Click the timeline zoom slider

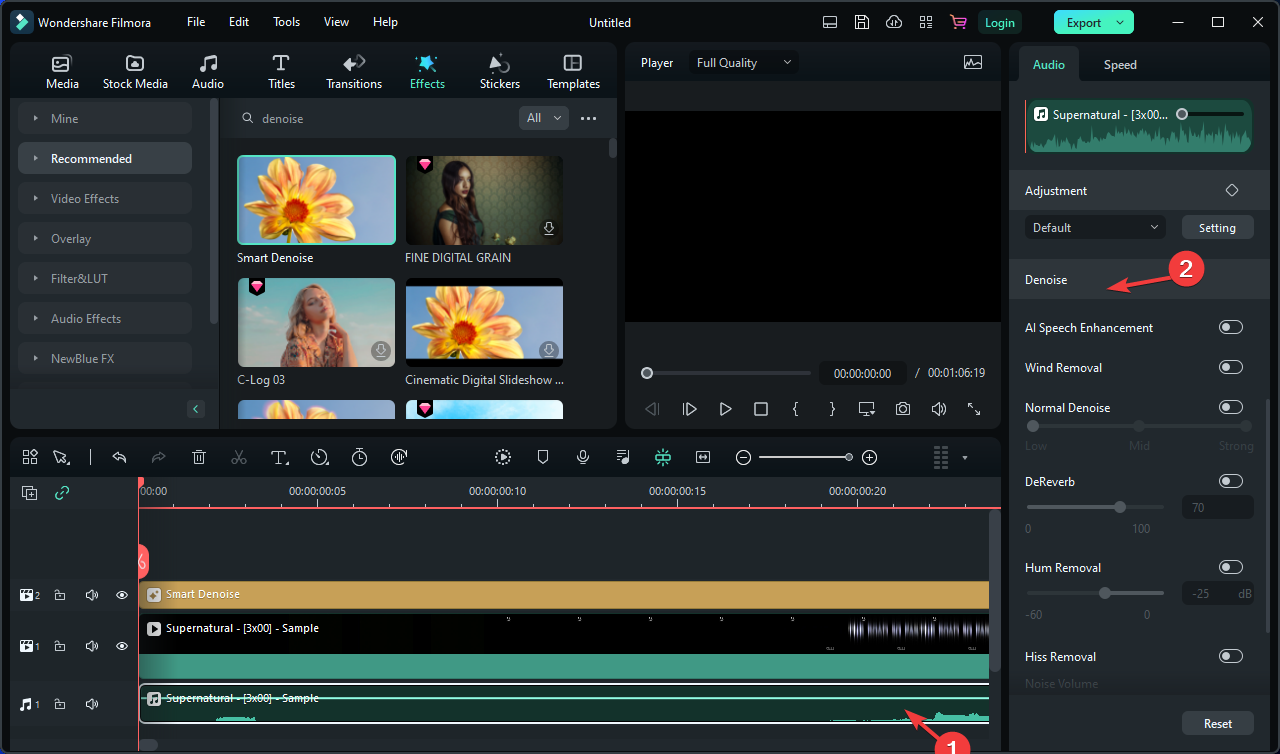[805, 457]
